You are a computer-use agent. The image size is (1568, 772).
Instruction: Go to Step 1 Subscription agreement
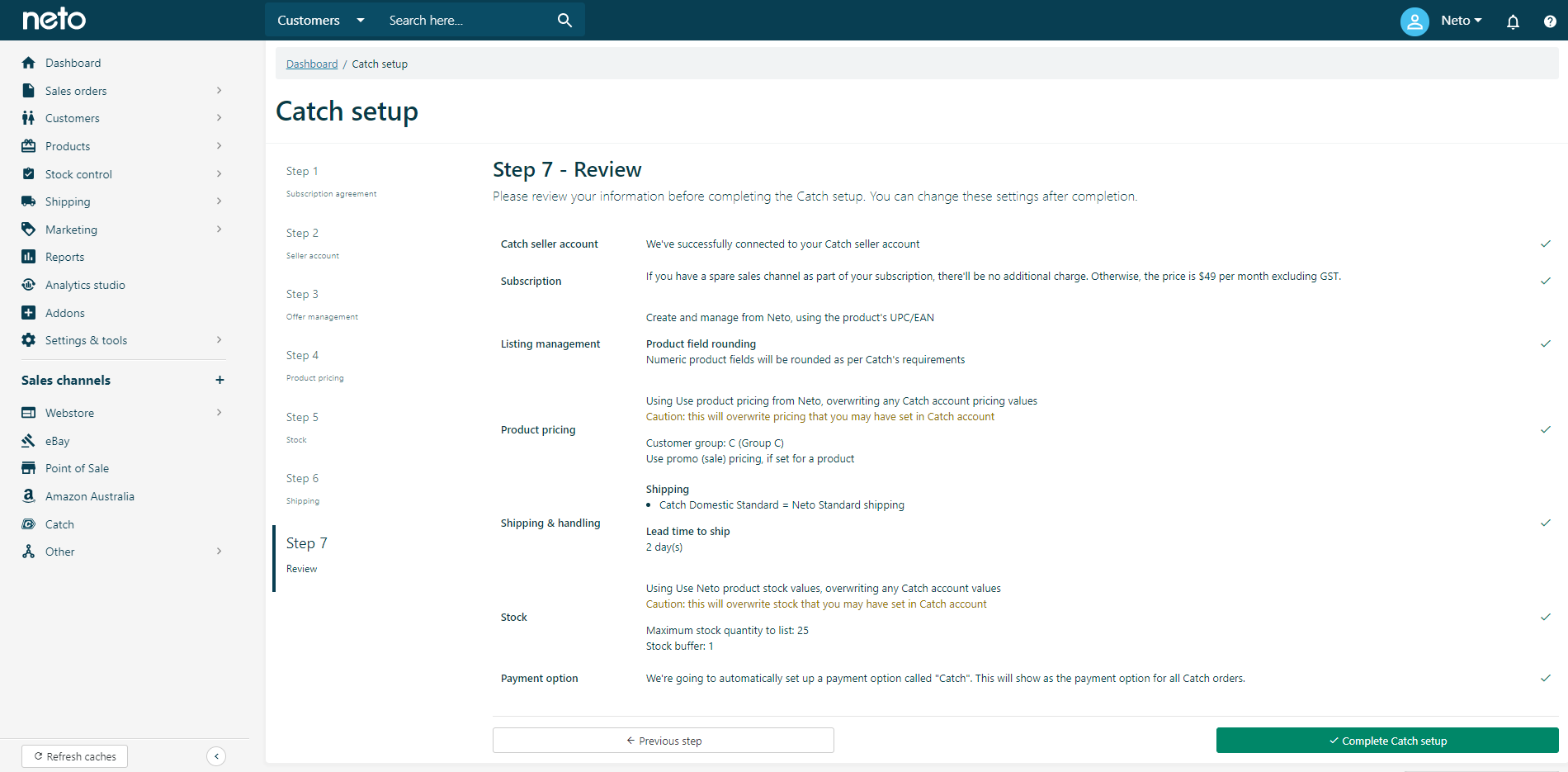[x=331, y=182]
